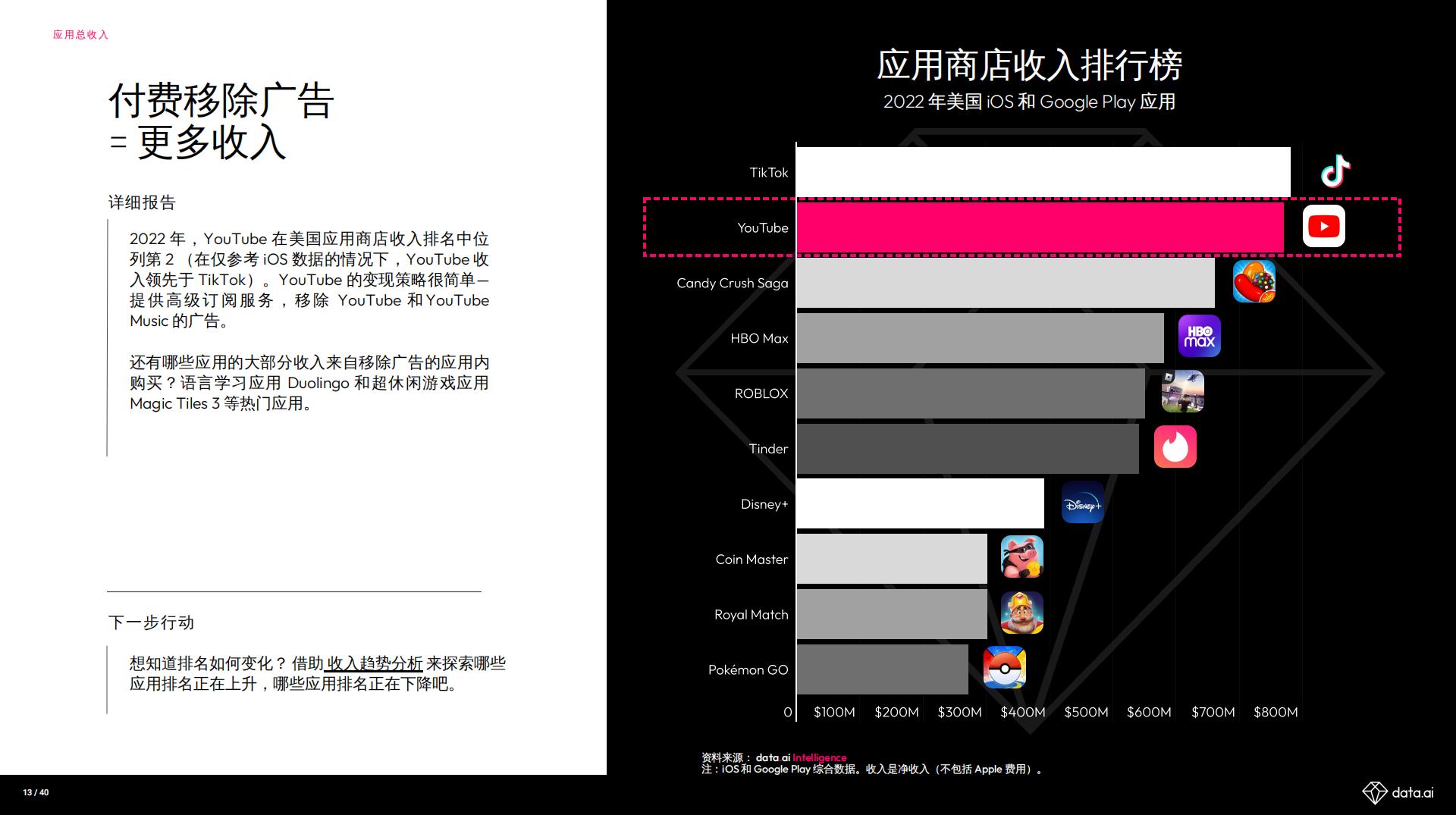Image resolution: width=1456 pixels, height=815 pixels.
Task: Click the 详细报告 heading
Action: pyautogui.click(x=142, y=202)
